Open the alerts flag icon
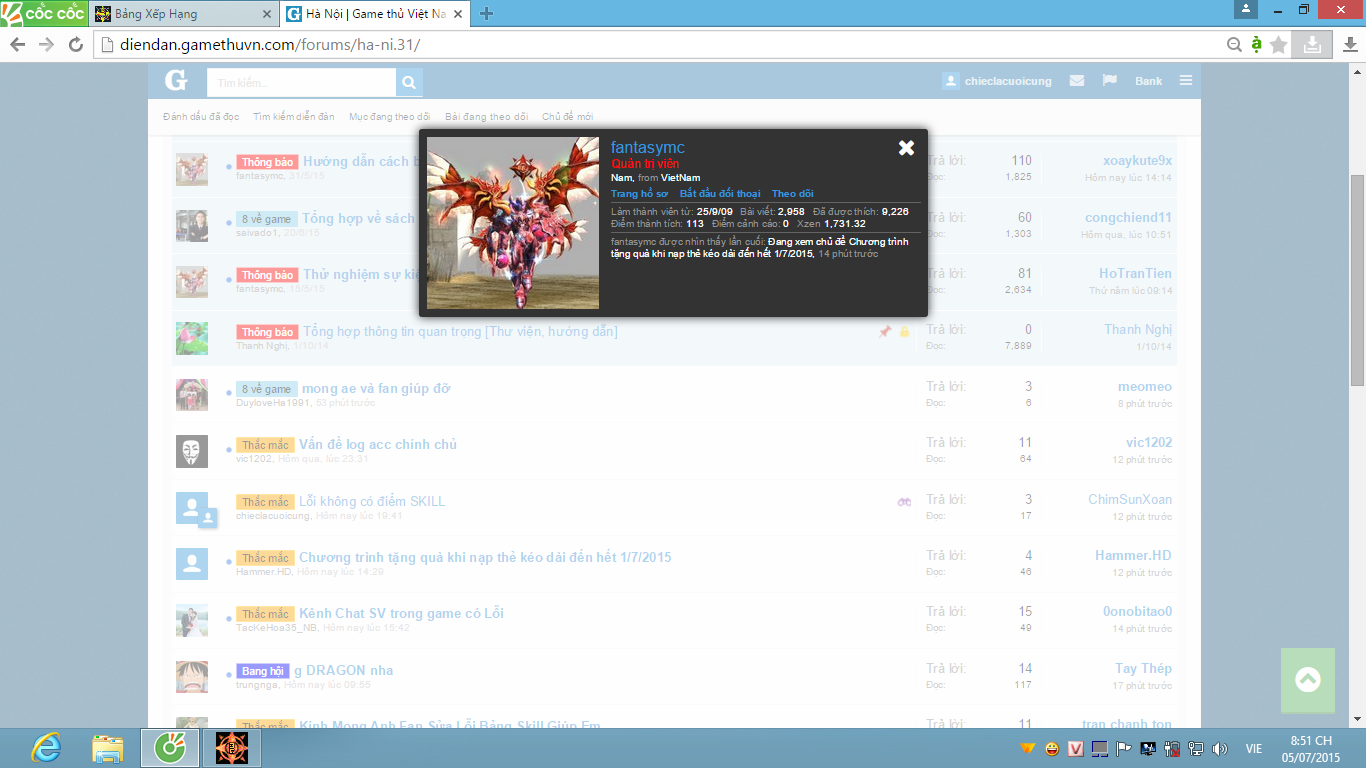The height and width of the screenshot is (768, 1366). click(x=1109, y=81)
